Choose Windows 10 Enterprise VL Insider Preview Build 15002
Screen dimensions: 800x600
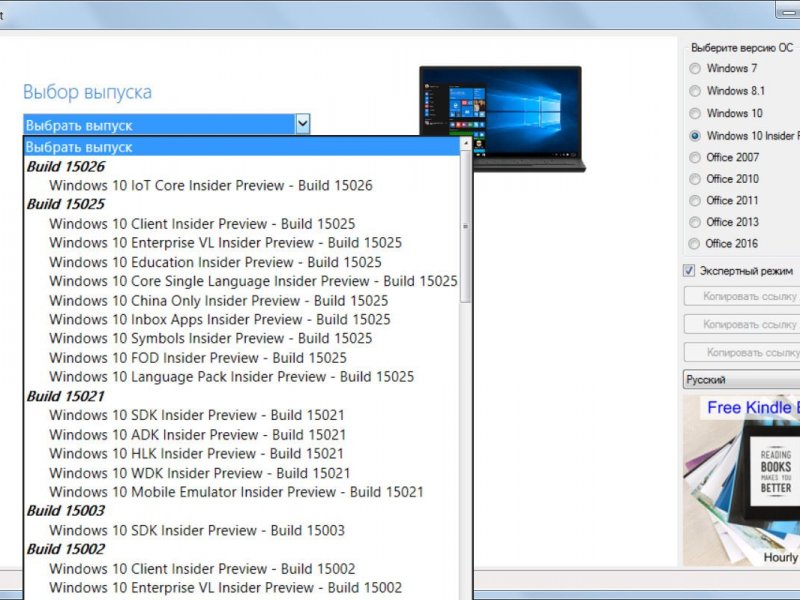point(226,587)
